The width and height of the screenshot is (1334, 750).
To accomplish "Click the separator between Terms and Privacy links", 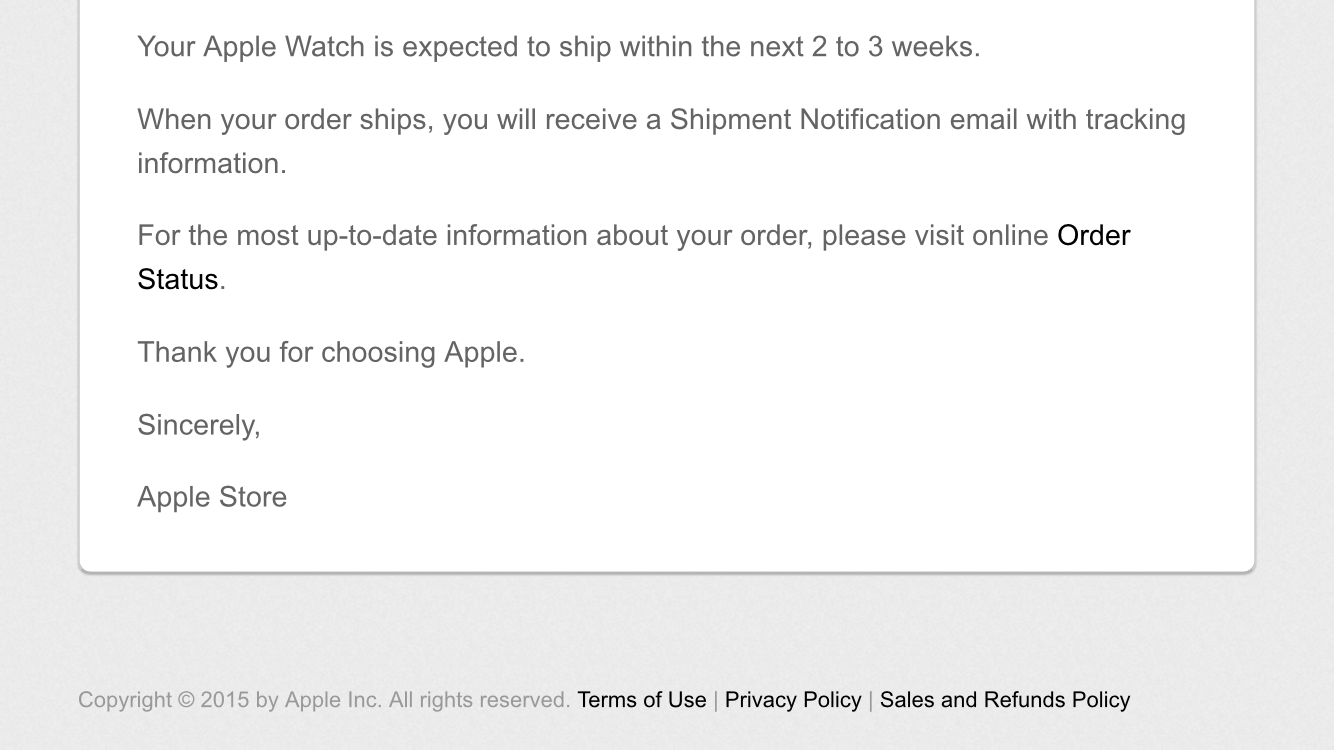I will point(716,700).
